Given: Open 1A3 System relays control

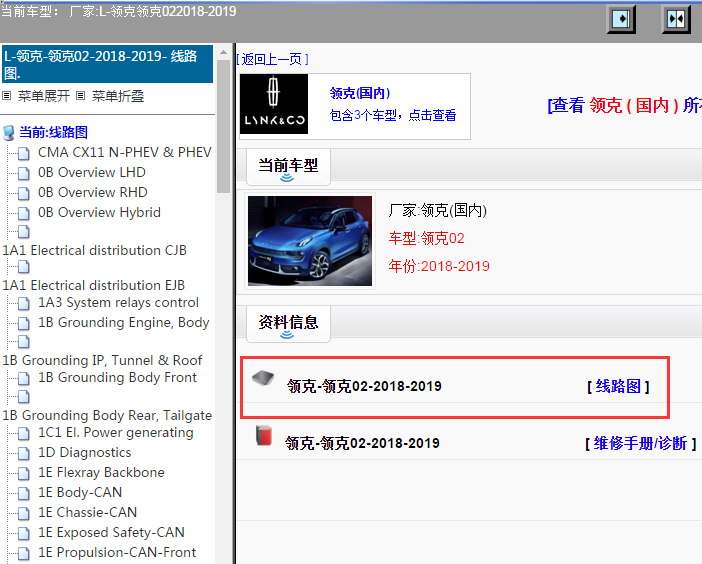Looking at the screenshot, I should click(x=118, y=303).
